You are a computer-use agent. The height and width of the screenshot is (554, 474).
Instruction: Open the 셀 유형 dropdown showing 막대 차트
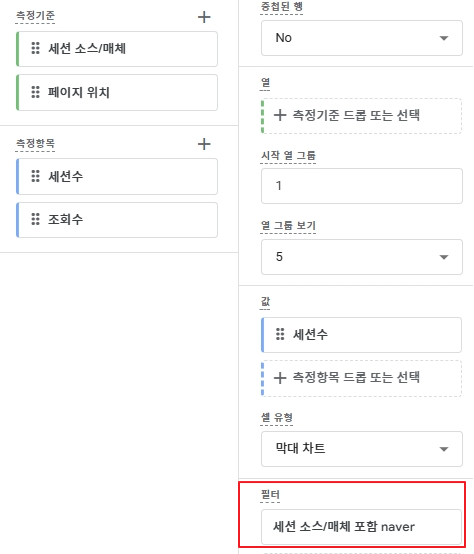(x=362, y=449)
